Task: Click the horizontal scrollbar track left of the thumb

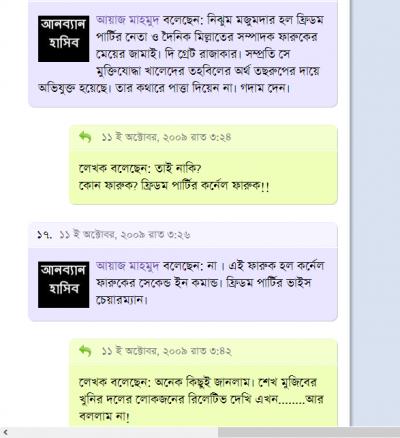Action: coord(114,433)
